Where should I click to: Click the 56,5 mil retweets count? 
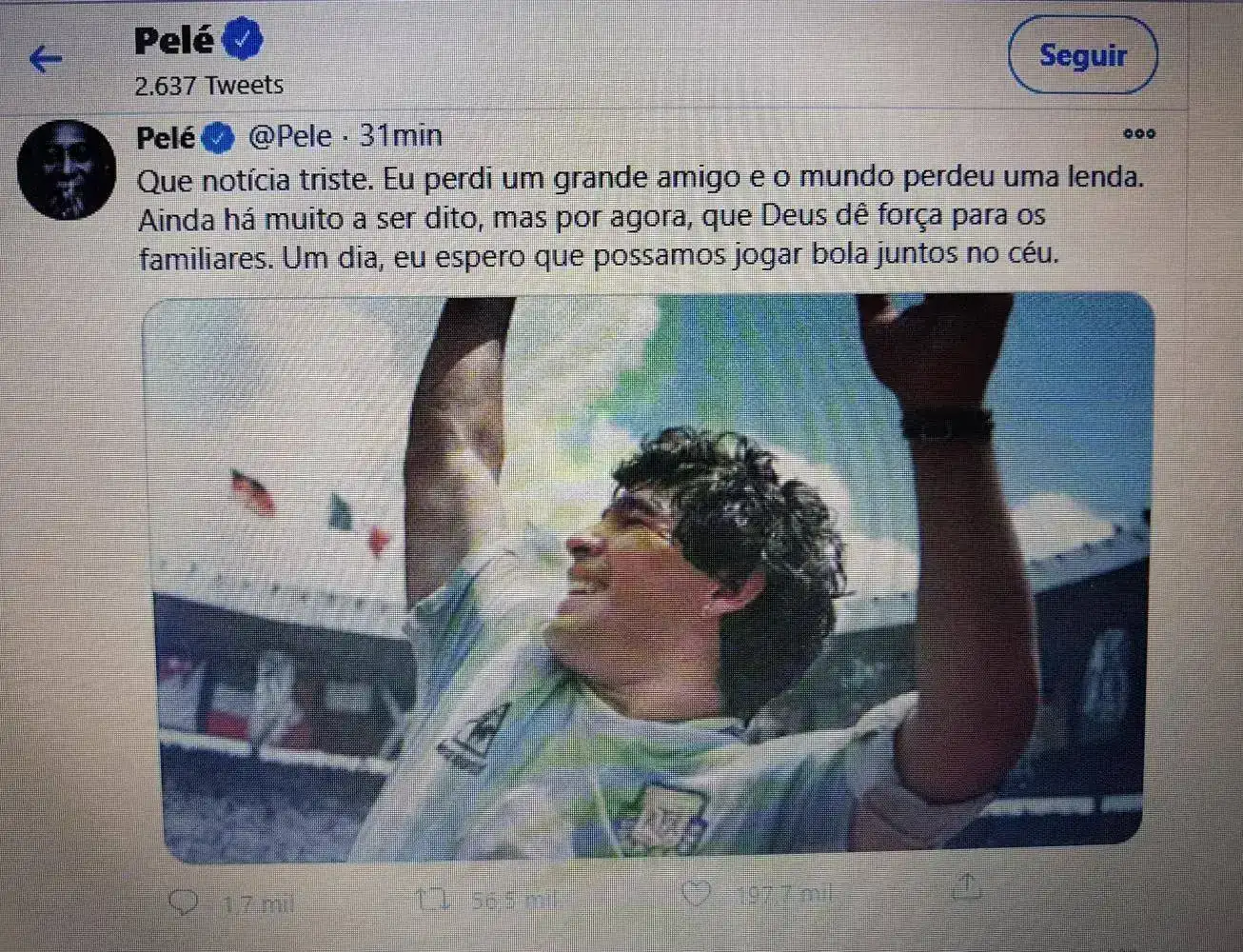515,900
